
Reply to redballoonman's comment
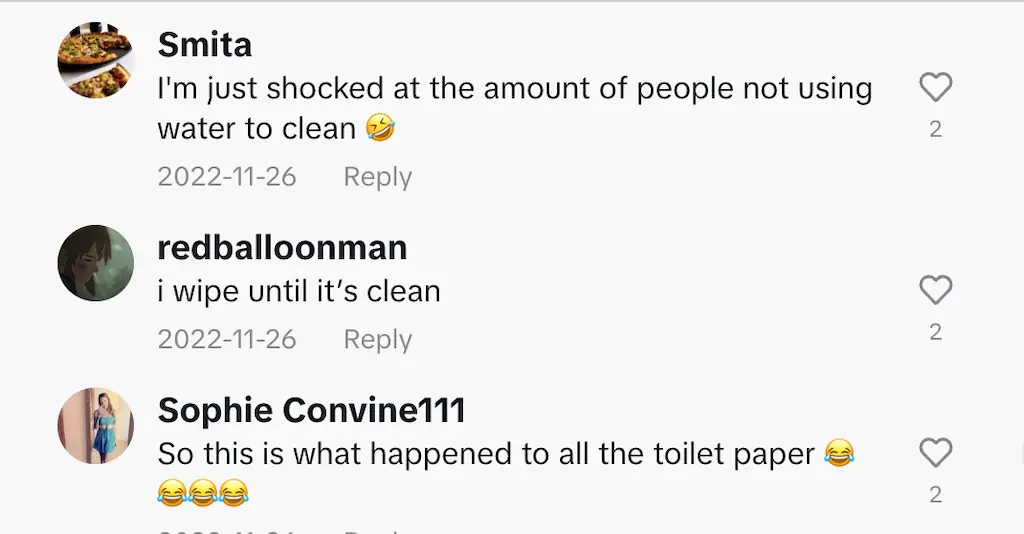pos(377,340)
